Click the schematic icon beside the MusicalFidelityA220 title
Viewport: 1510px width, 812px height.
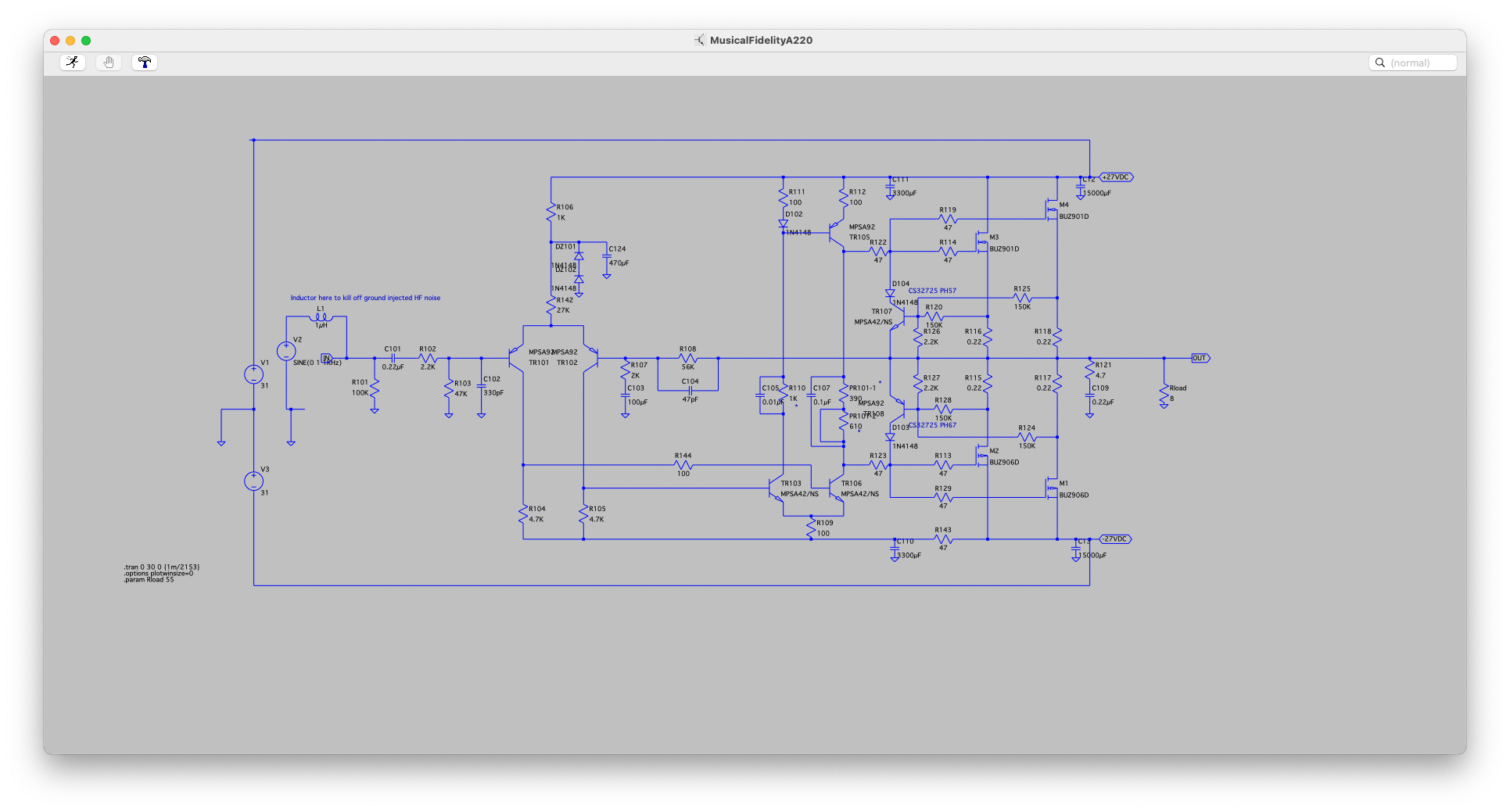700,40
